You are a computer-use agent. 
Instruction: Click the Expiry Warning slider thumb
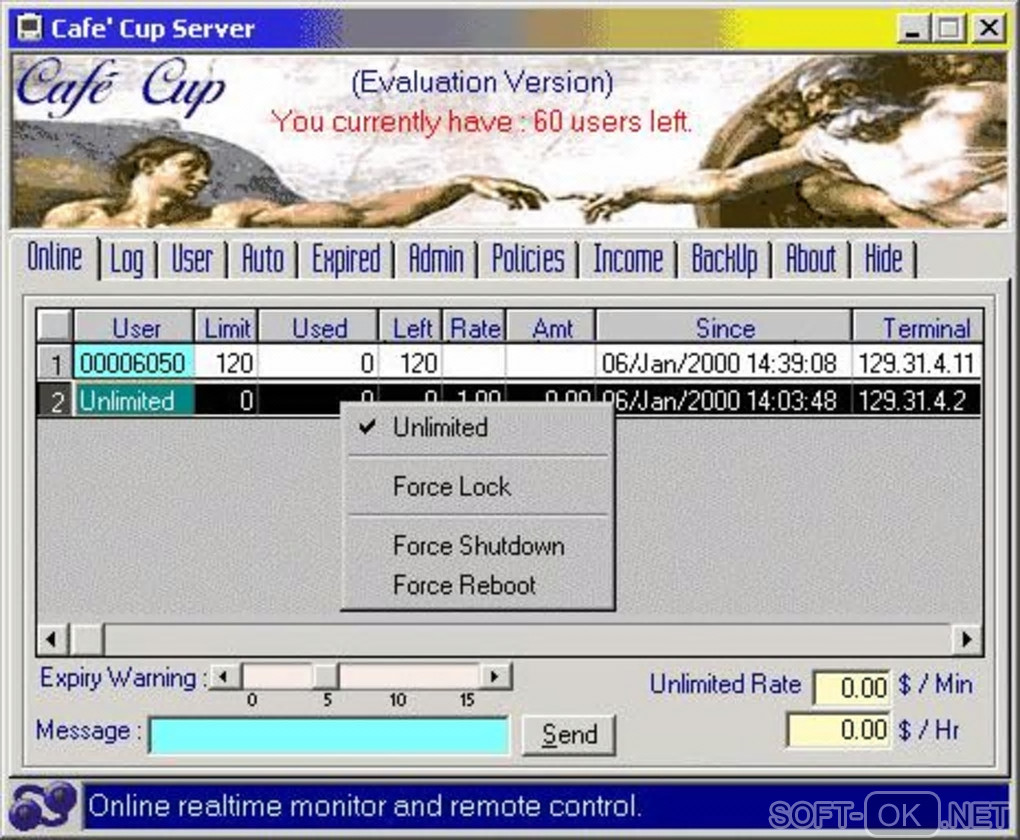pos(326,677)
